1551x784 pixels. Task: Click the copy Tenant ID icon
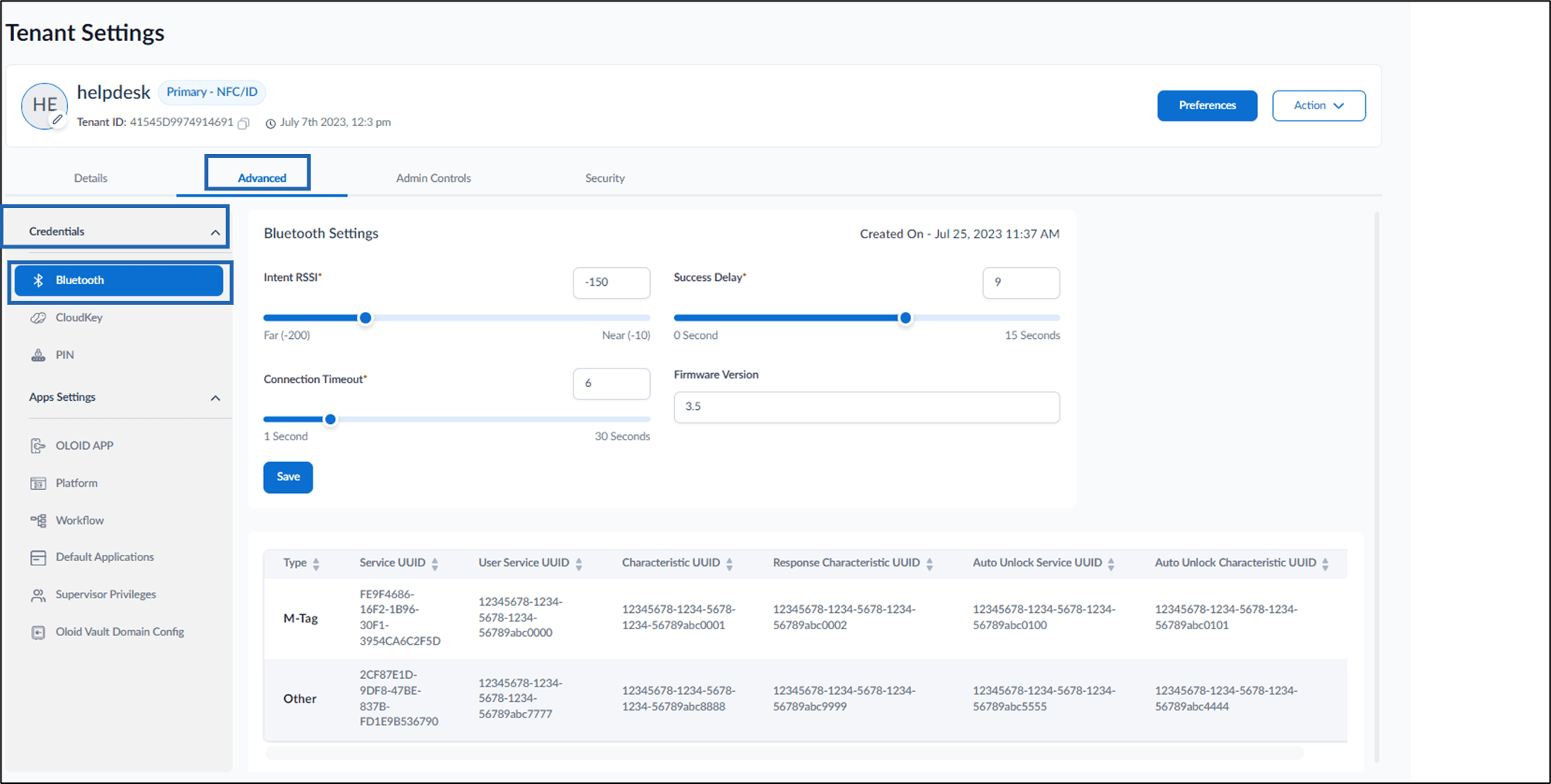pyautogui.click(x=244, y=123)
